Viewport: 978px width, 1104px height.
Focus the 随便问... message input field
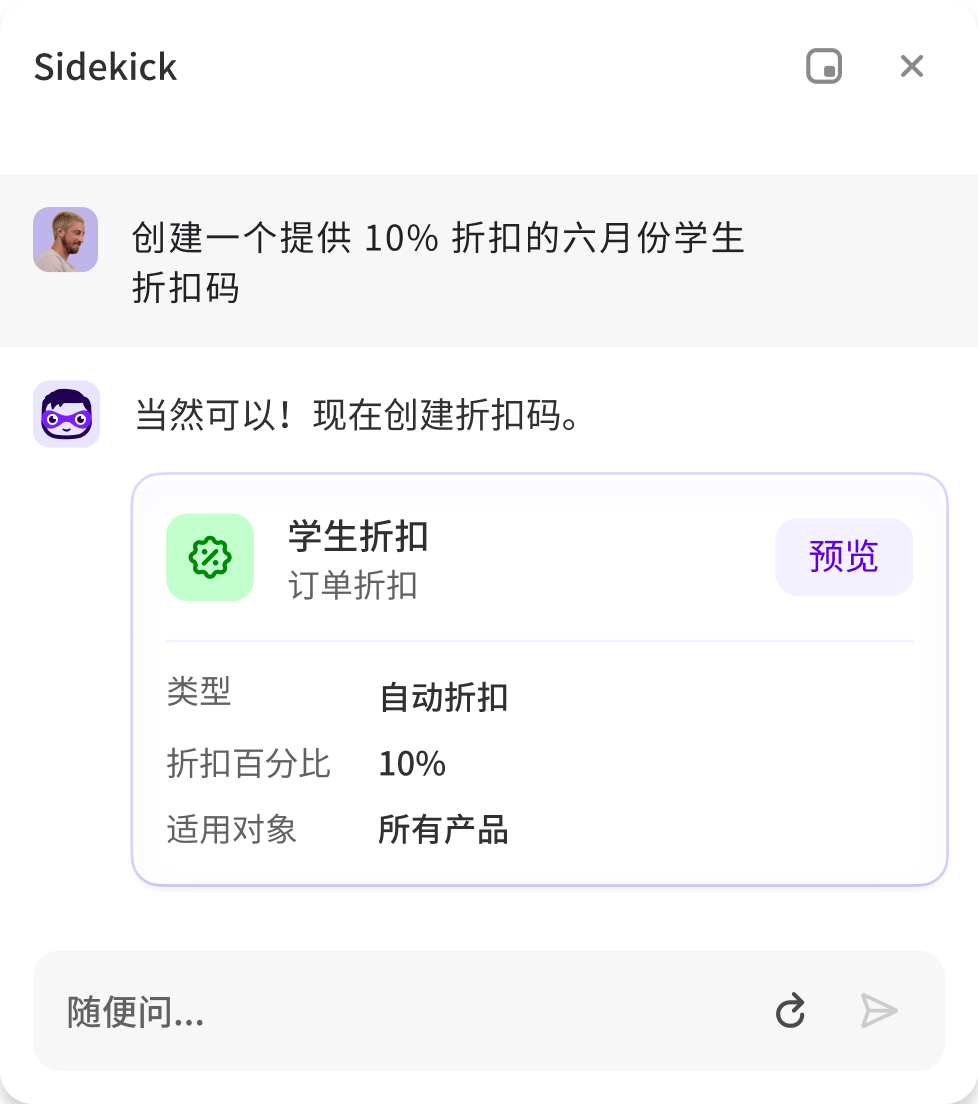coord(400,1012)
